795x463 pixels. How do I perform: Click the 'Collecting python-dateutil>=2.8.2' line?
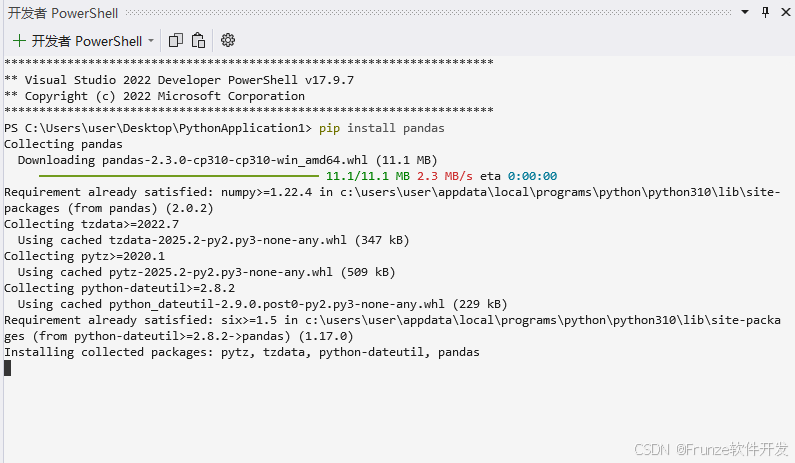119,288
